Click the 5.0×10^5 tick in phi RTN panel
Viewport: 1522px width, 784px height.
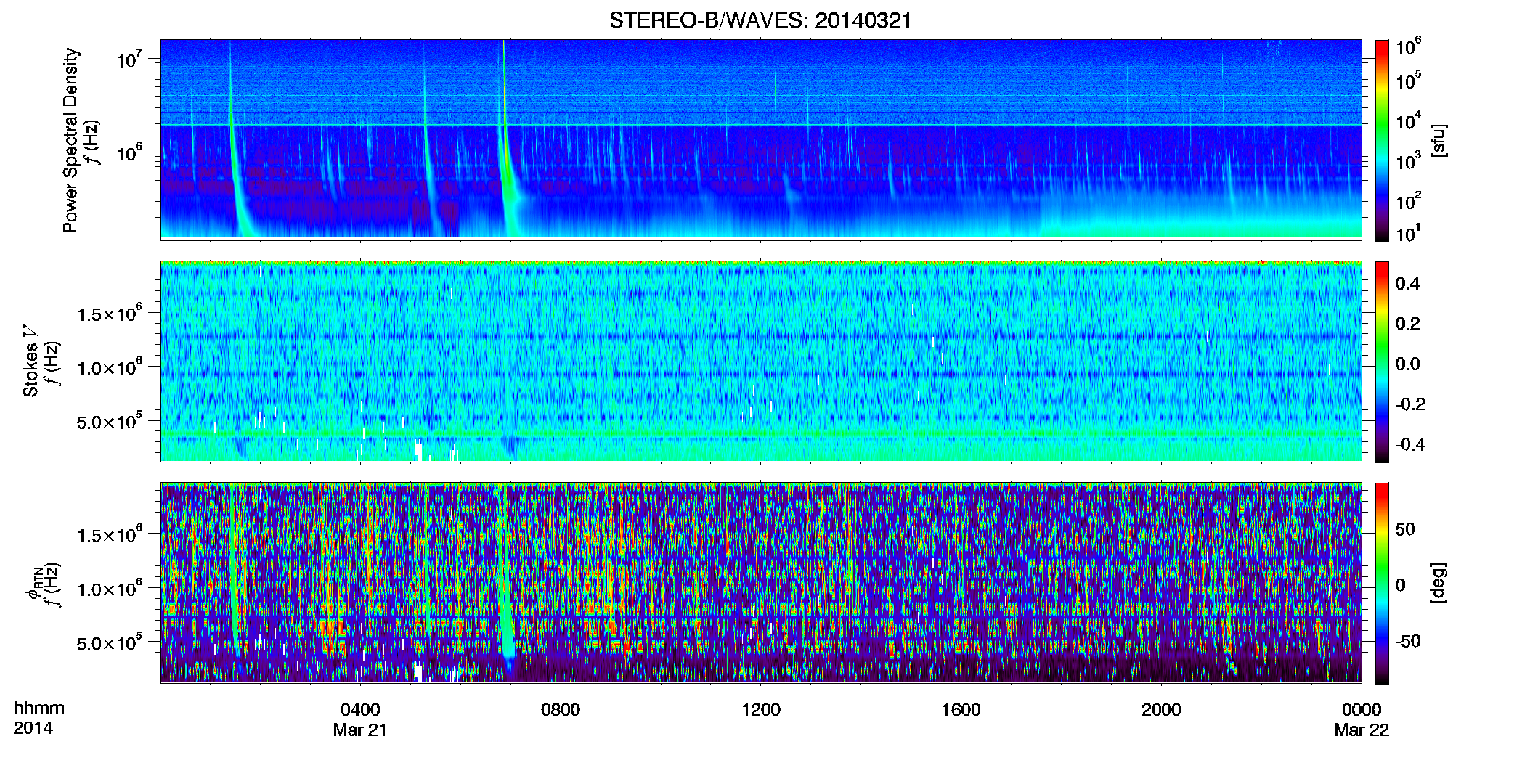pos(110,643)
